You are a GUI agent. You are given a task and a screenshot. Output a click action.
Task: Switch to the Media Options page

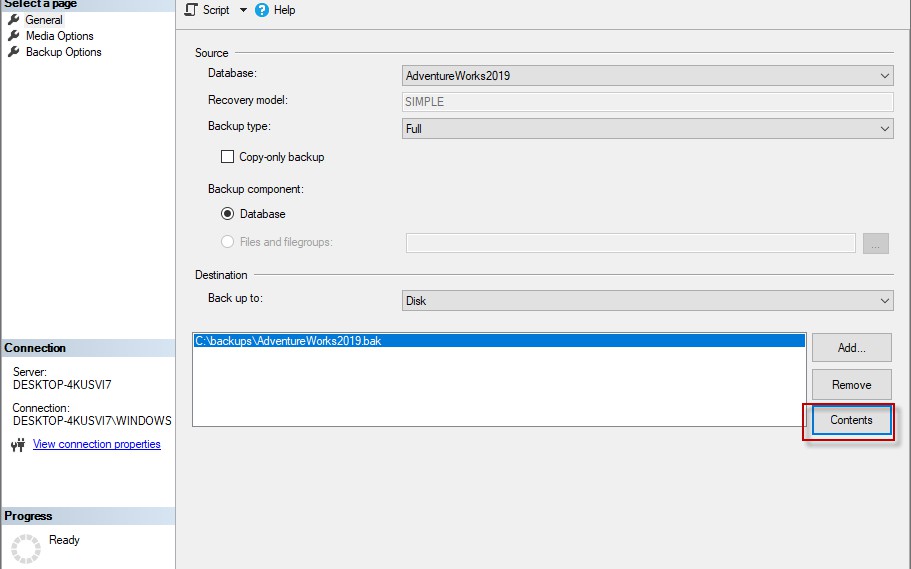coord(59,36)
